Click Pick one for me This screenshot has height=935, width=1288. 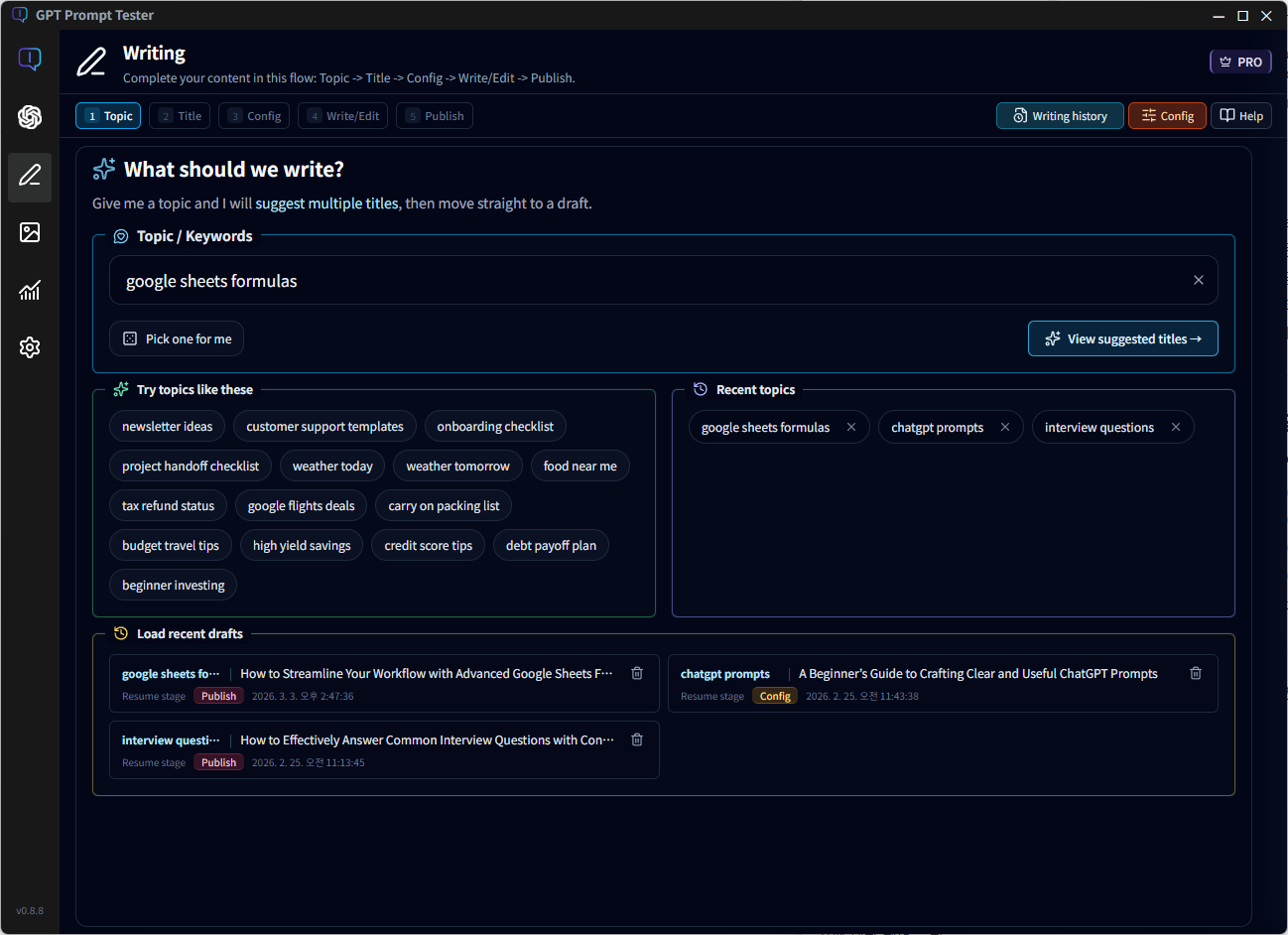[176, 338]
